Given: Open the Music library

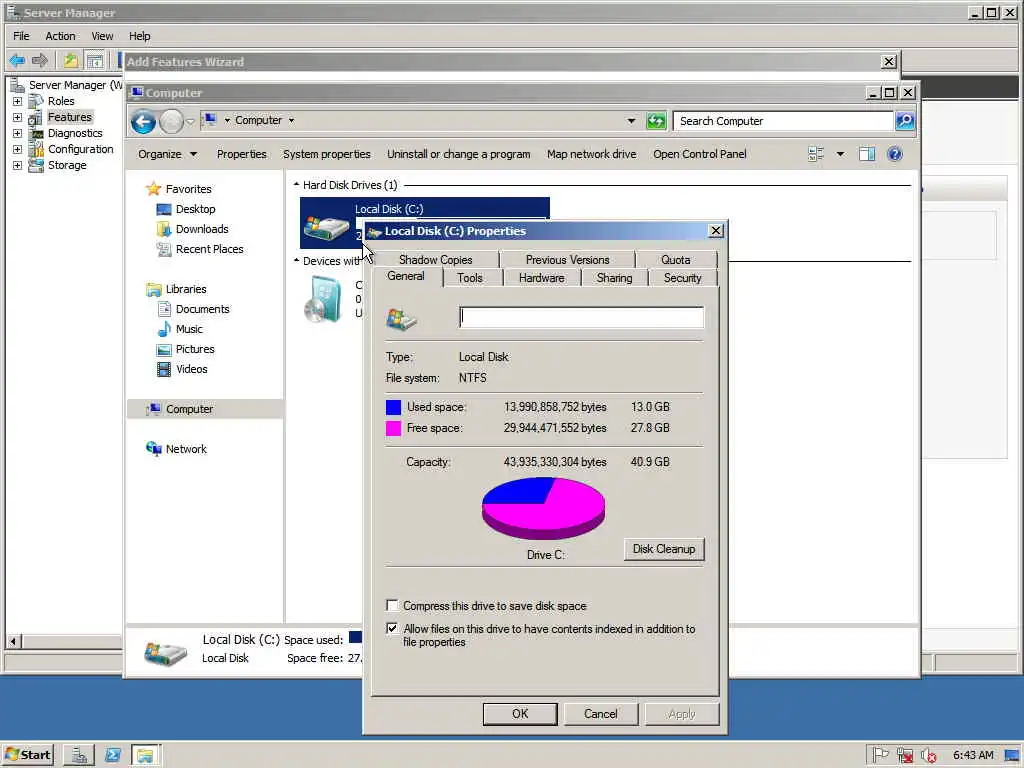Looking at the screenshot, I should (x=189, y=329).
